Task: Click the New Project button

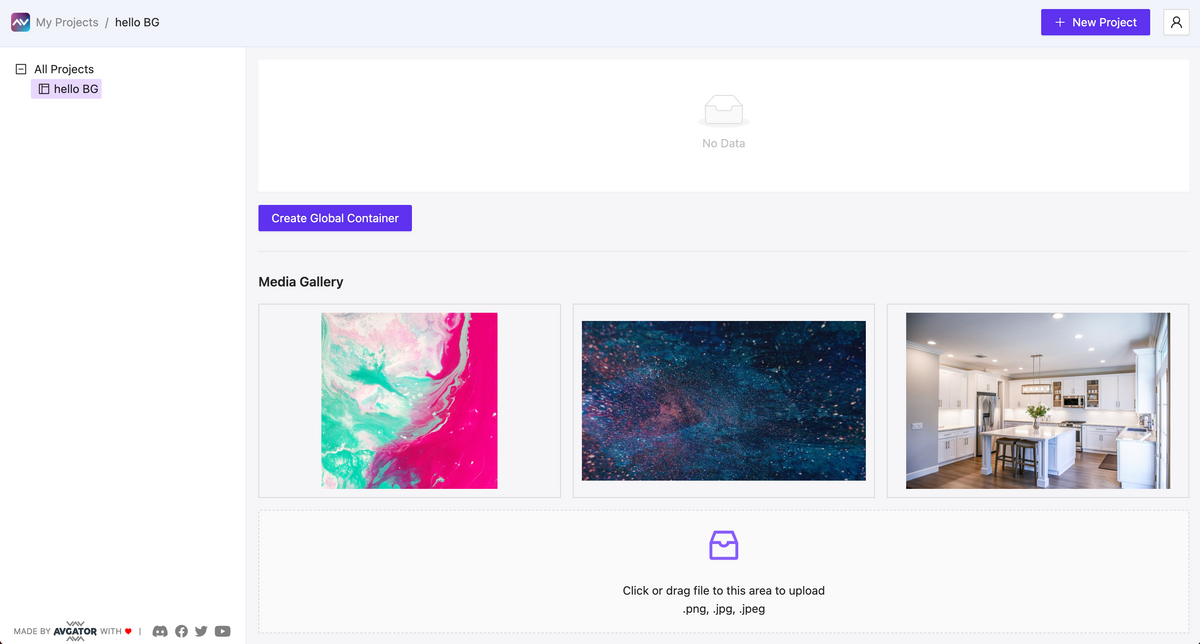Action: tap(1095, 21)
